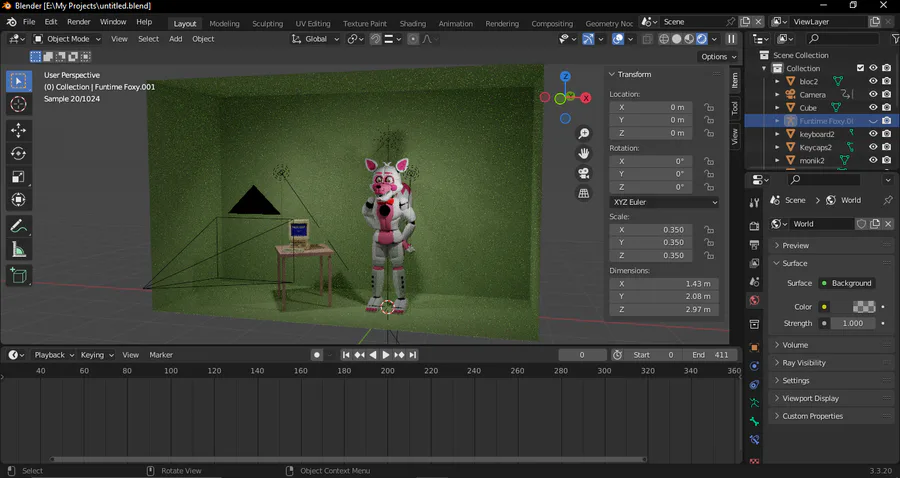The height and width of the screenshot is (478, 900).
Task: Select the Cursor tool
Action: 18,104
